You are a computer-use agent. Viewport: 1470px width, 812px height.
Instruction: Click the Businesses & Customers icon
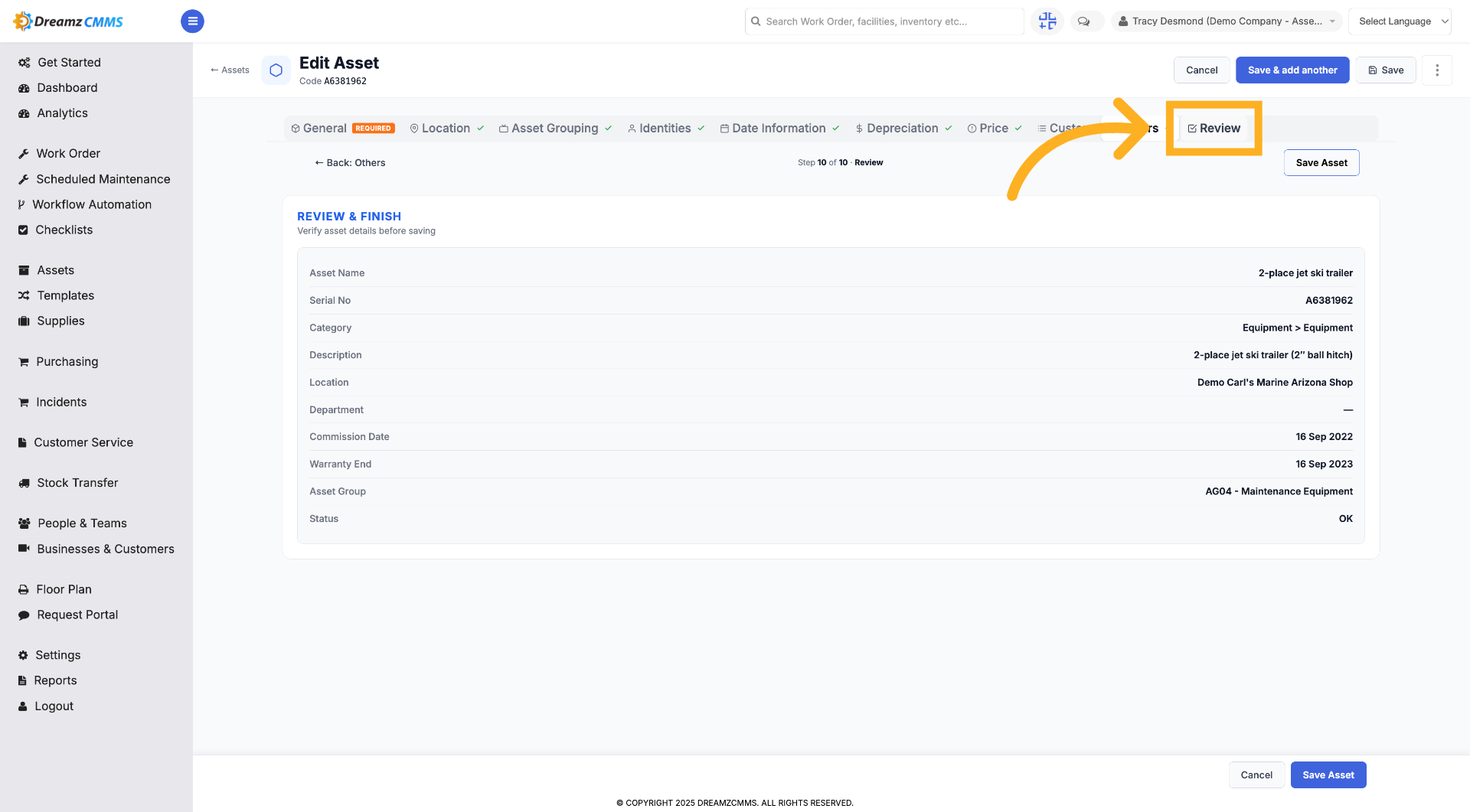coord(24,549)
